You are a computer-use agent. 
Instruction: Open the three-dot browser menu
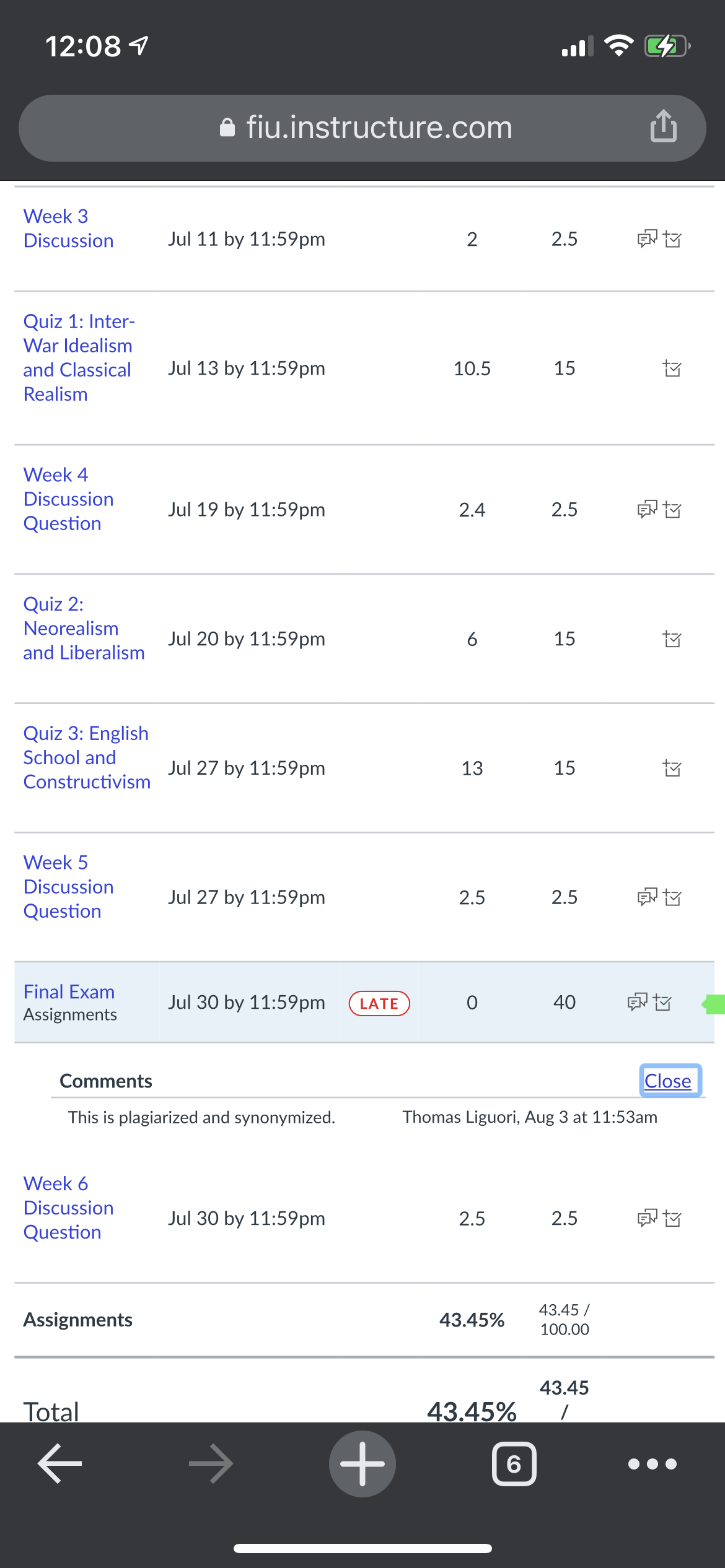point(652,1464)
